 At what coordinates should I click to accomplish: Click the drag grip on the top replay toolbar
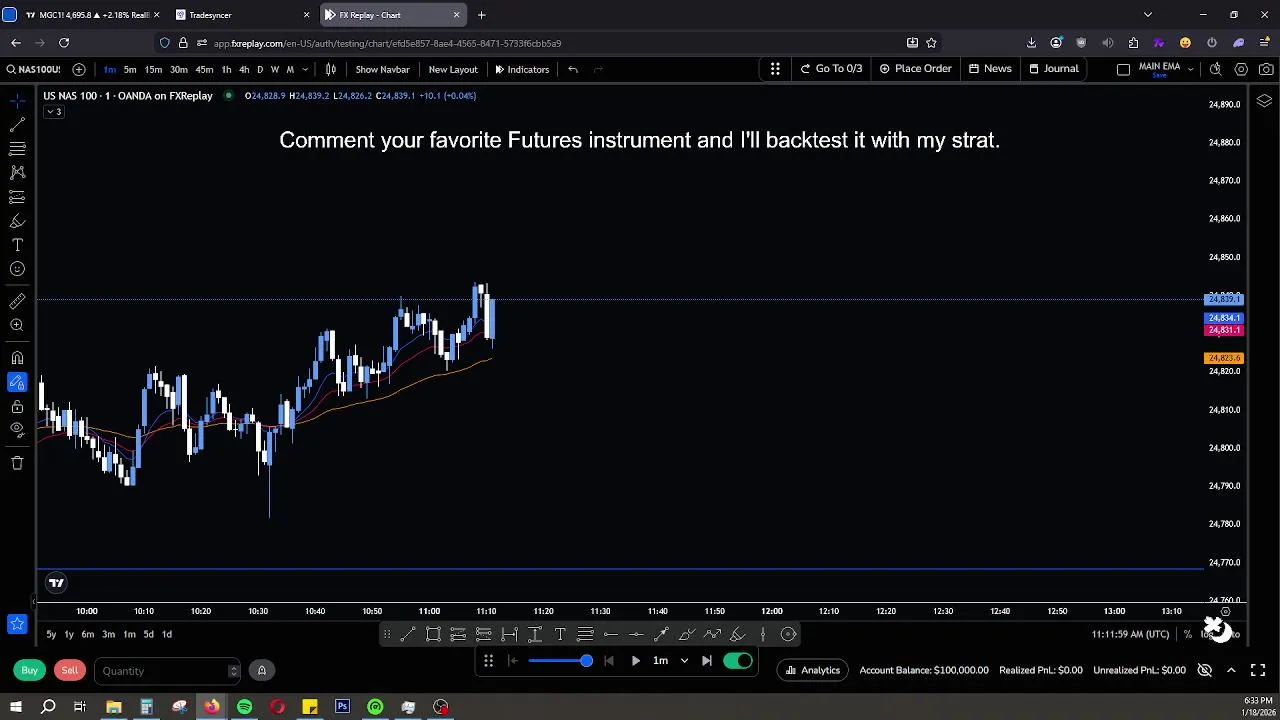[775, 69]
